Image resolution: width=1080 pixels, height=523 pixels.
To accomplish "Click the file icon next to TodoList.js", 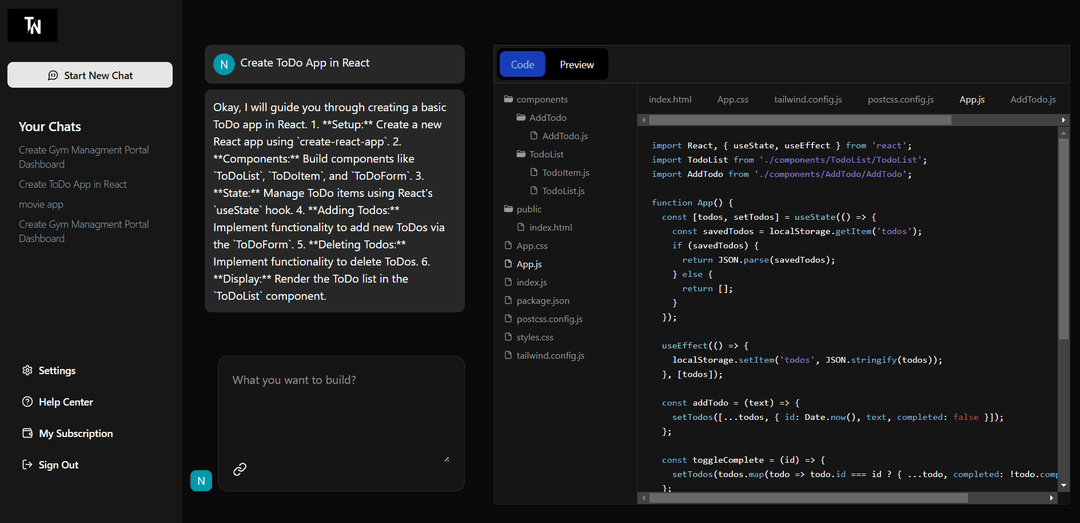I will (x=534, y=190).
